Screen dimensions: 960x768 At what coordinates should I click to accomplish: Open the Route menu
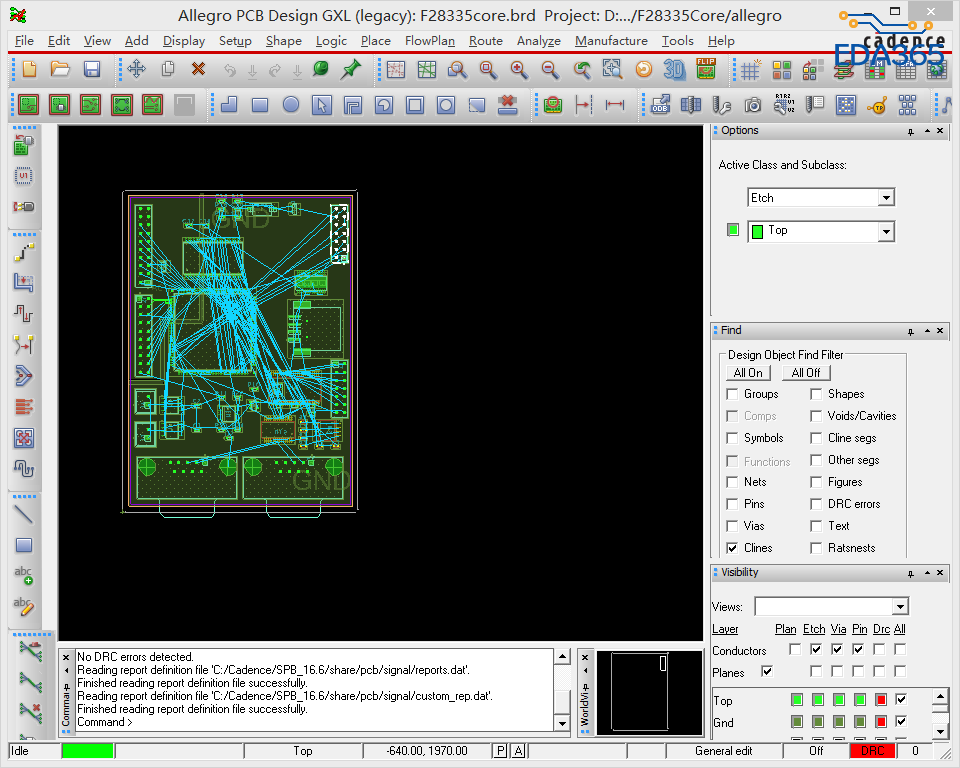point(486,41)
